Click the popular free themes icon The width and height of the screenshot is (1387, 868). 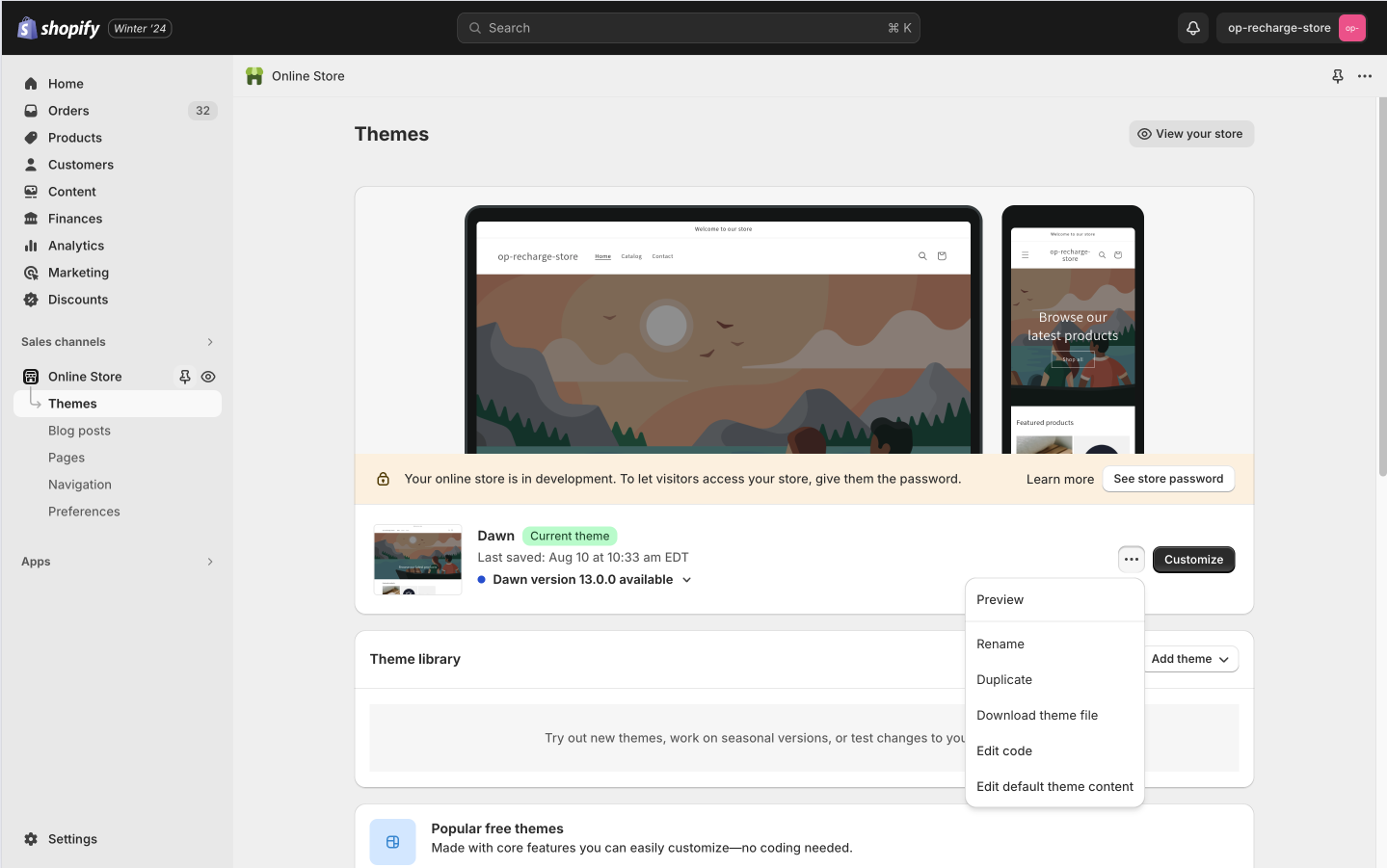coord(392,842)
